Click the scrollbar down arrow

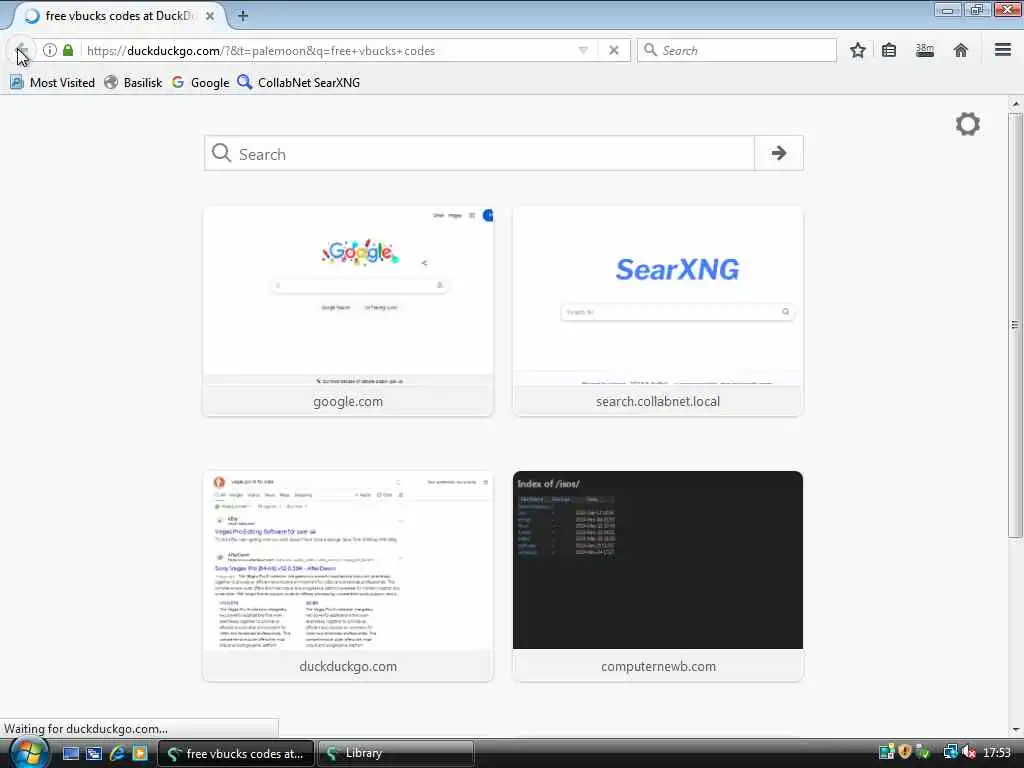click(x=1015, y=729)
